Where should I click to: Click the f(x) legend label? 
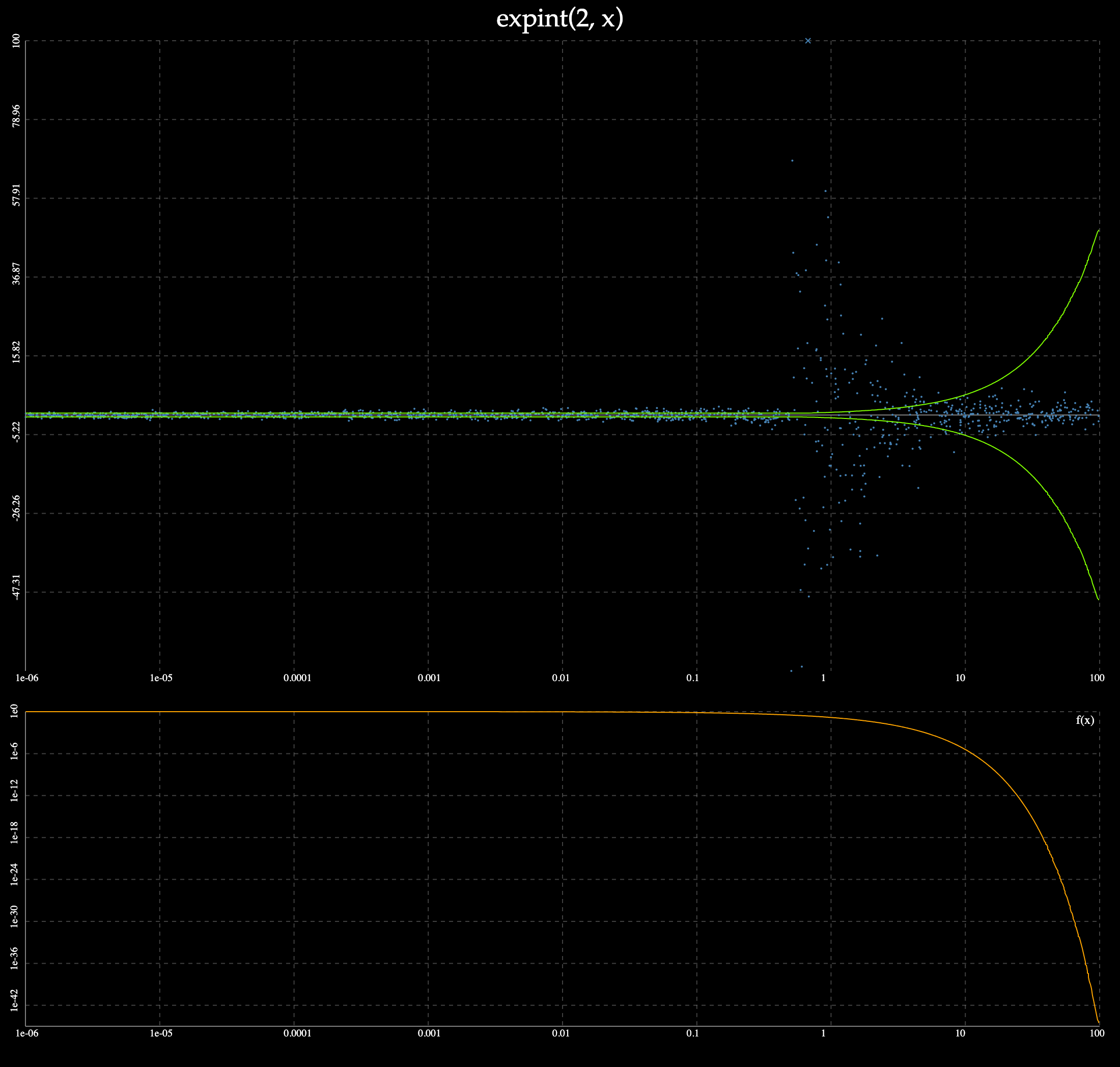point(1085,720)
